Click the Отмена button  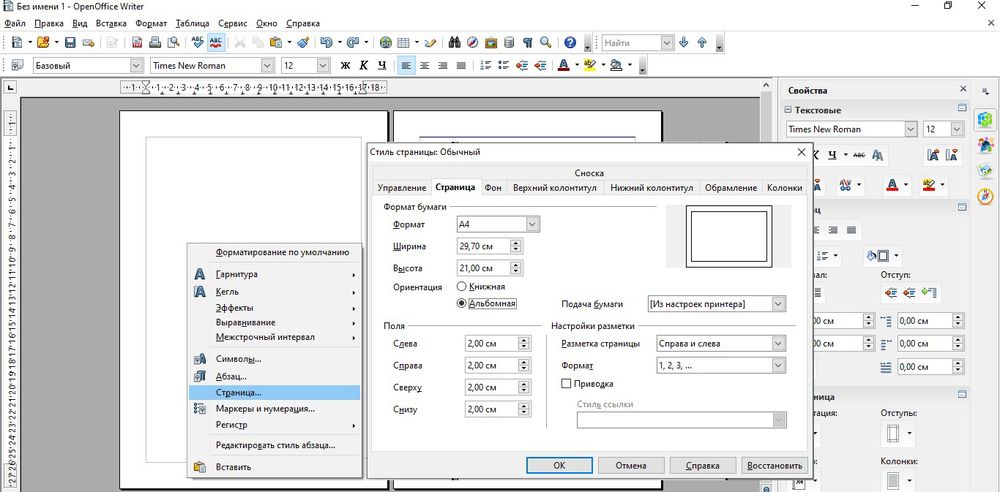click(x=630, y=465)
